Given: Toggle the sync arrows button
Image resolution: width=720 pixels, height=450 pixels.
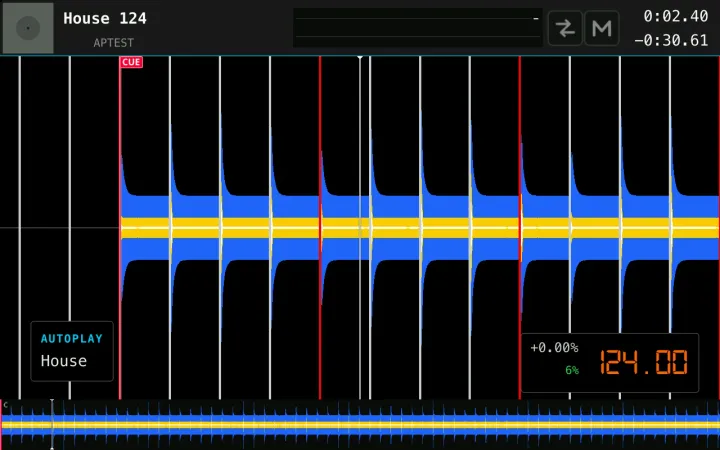Looking at the screenshot, I should [565, 28].
